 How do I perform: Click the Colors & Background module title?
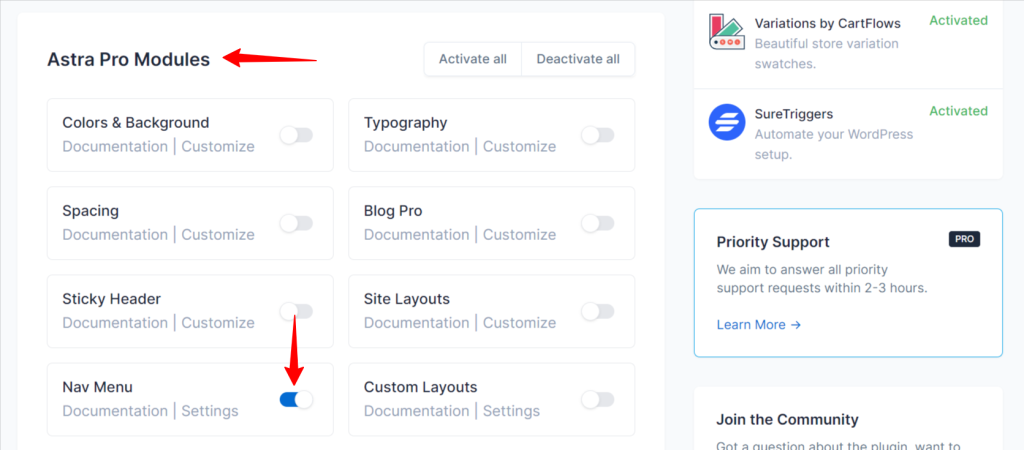click(x=136, y=123)
